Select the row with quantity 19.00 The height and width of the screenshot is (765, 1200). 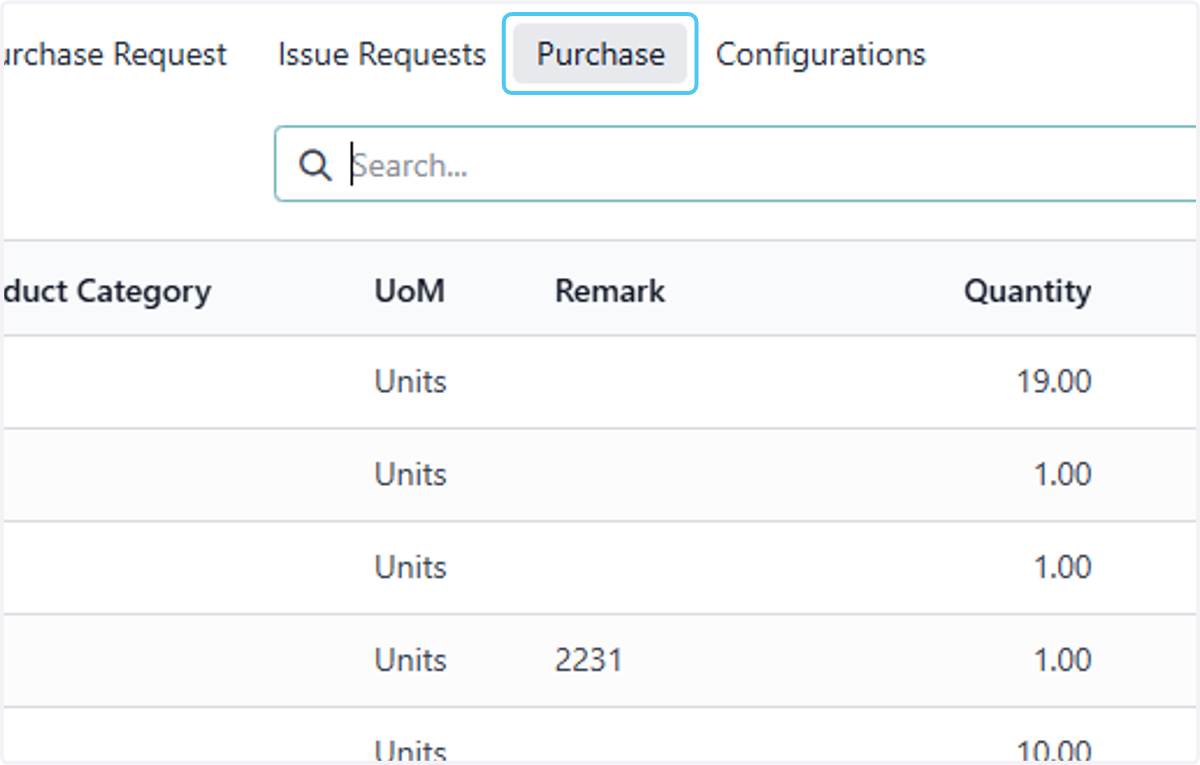600,382
